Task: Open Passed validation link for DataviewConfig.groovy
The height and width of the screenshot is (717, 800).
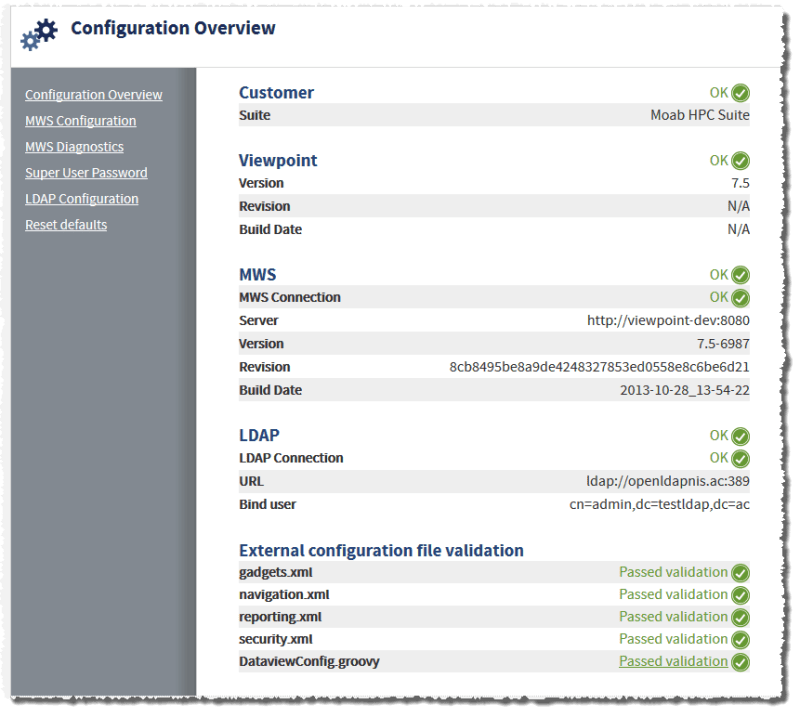Action: pyautogui.click(x=673, y=661)
